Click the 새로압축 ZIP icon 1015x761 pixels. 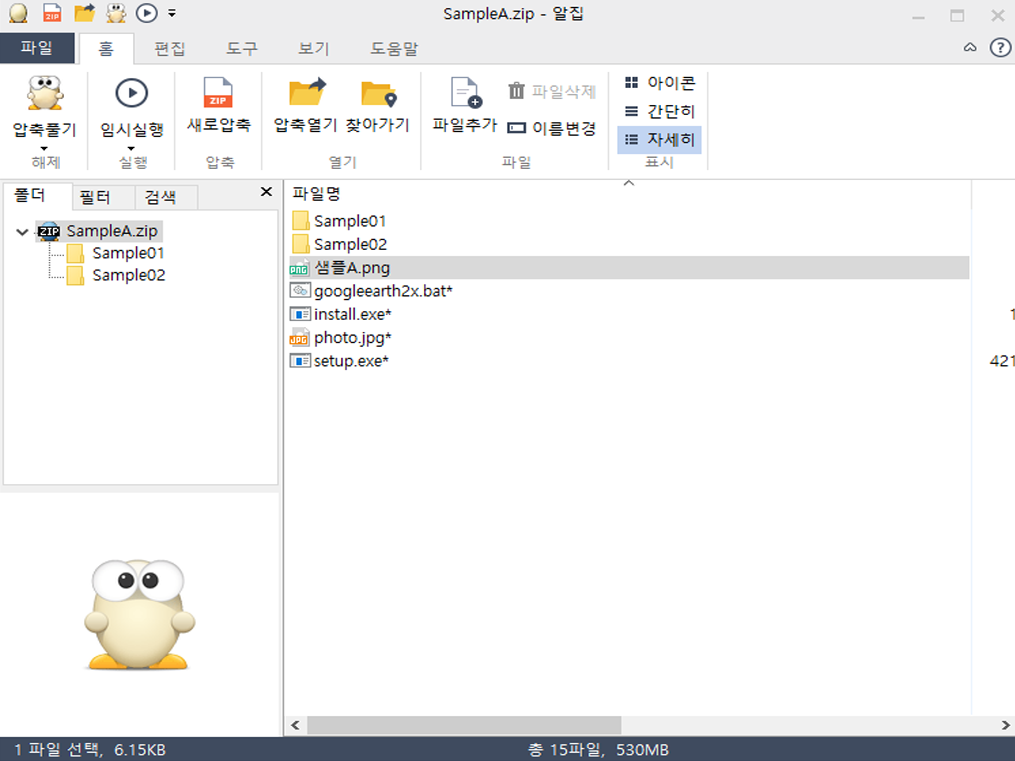click(x=218, y=93)
